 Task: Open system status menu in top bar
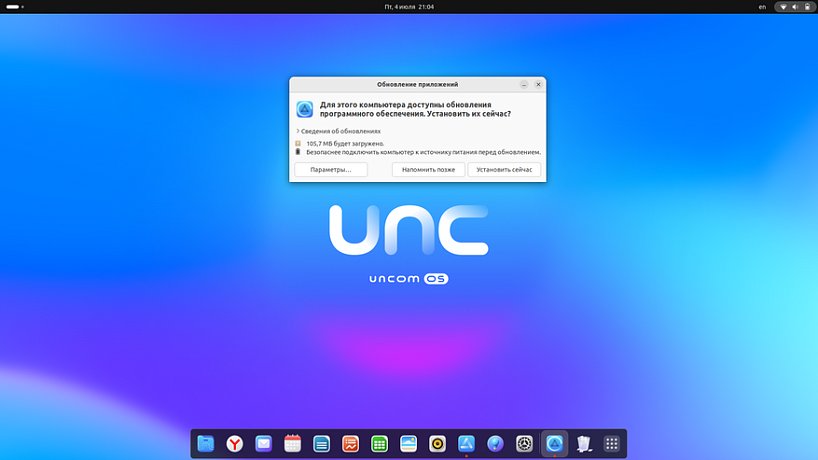[794, 7]
